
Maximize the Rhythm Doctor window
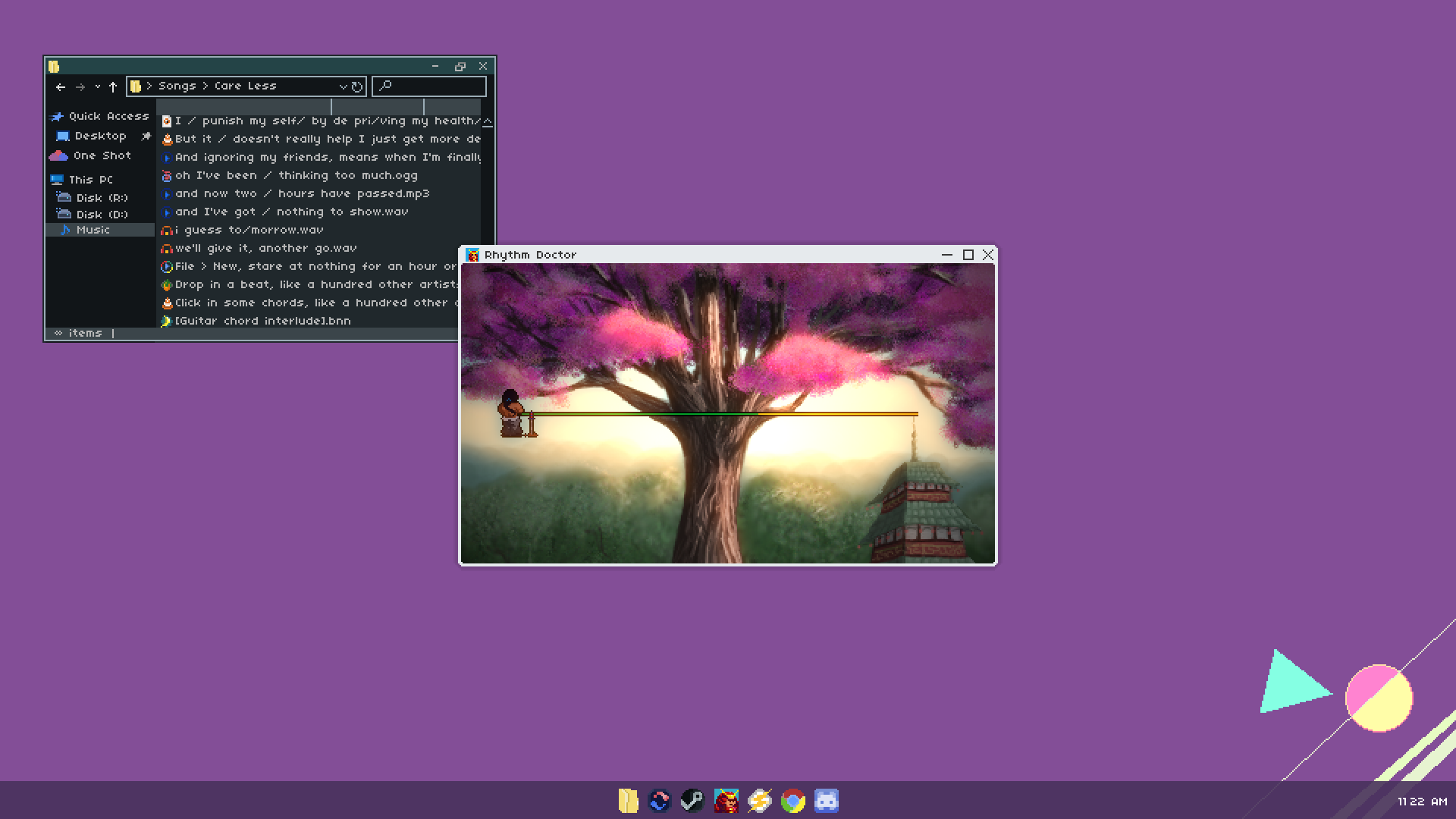click(x=968, y=255)
